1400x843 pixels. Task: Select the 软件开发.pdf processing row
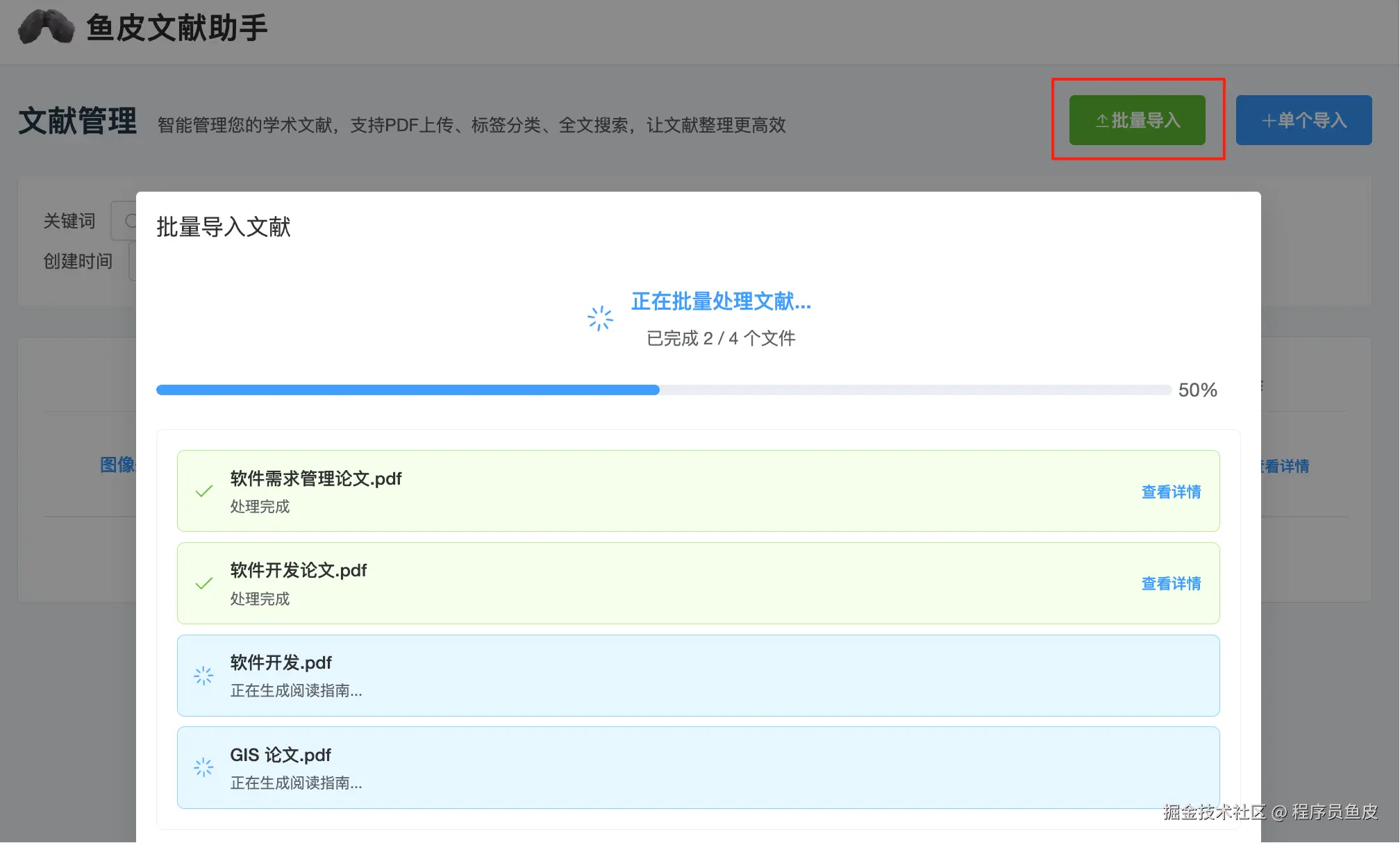(698, 676)
